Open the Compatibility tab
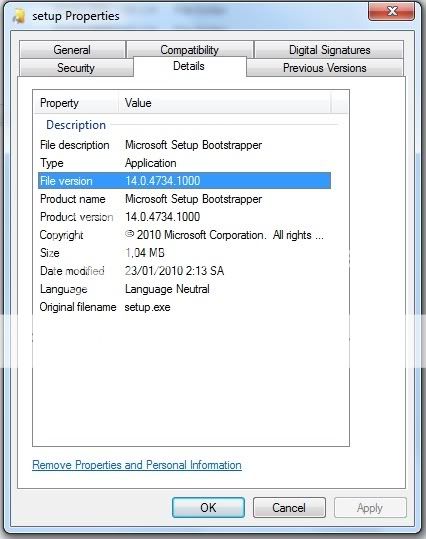The width and height of the screenshot is (426, 539). pos(189,50)
